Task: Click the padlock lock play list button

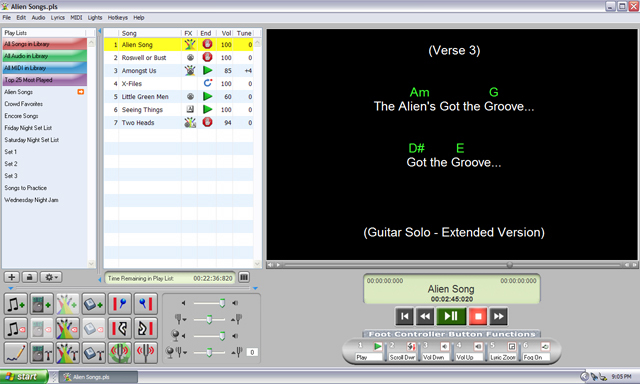Action: pos(29,277)
